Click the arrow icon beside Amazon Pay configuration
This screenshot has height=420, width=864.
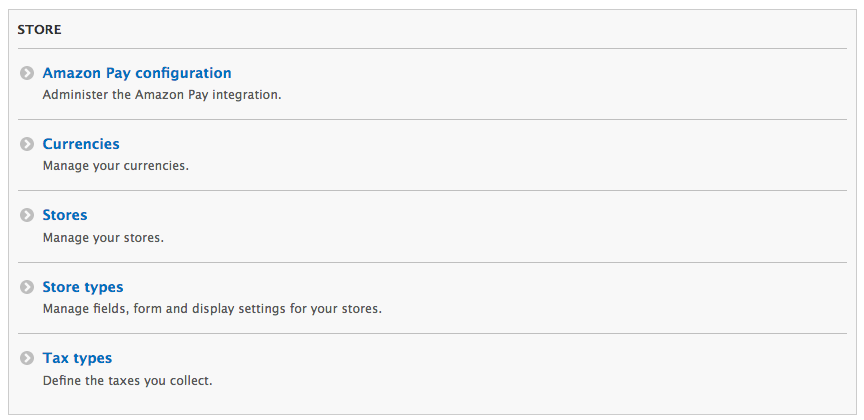click(x=27, y=74)
